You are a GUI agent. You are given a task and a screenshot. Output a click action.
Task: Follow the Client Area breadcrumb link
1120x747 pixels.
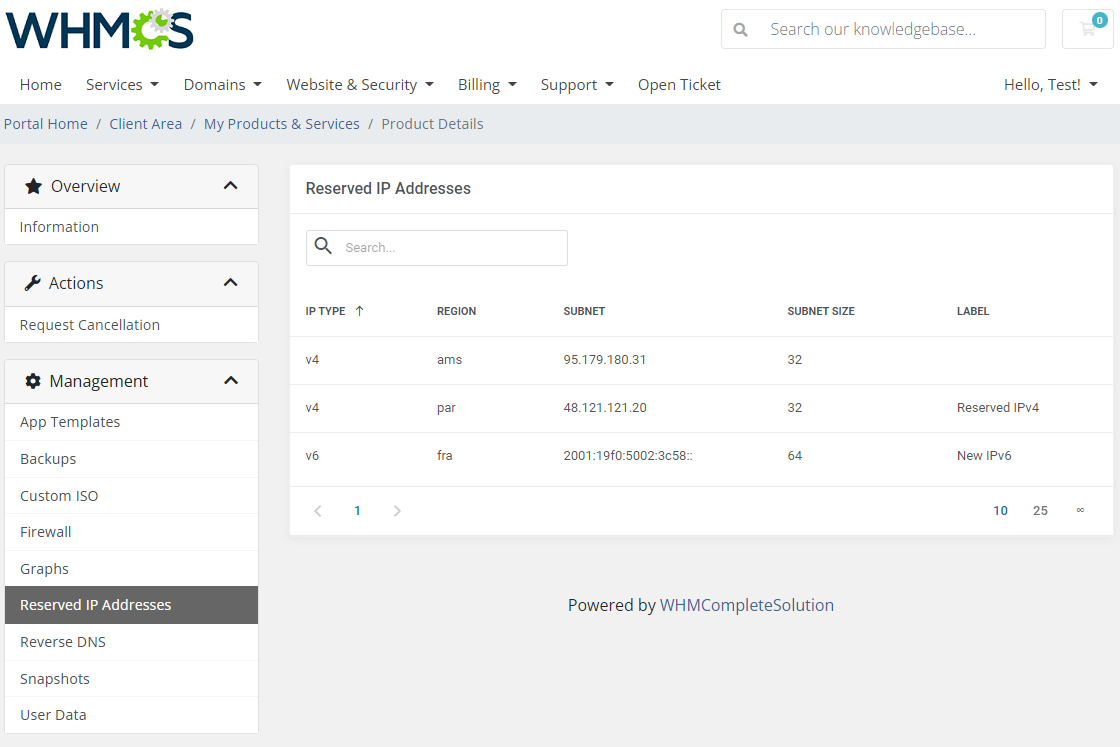tap(146, 124)
